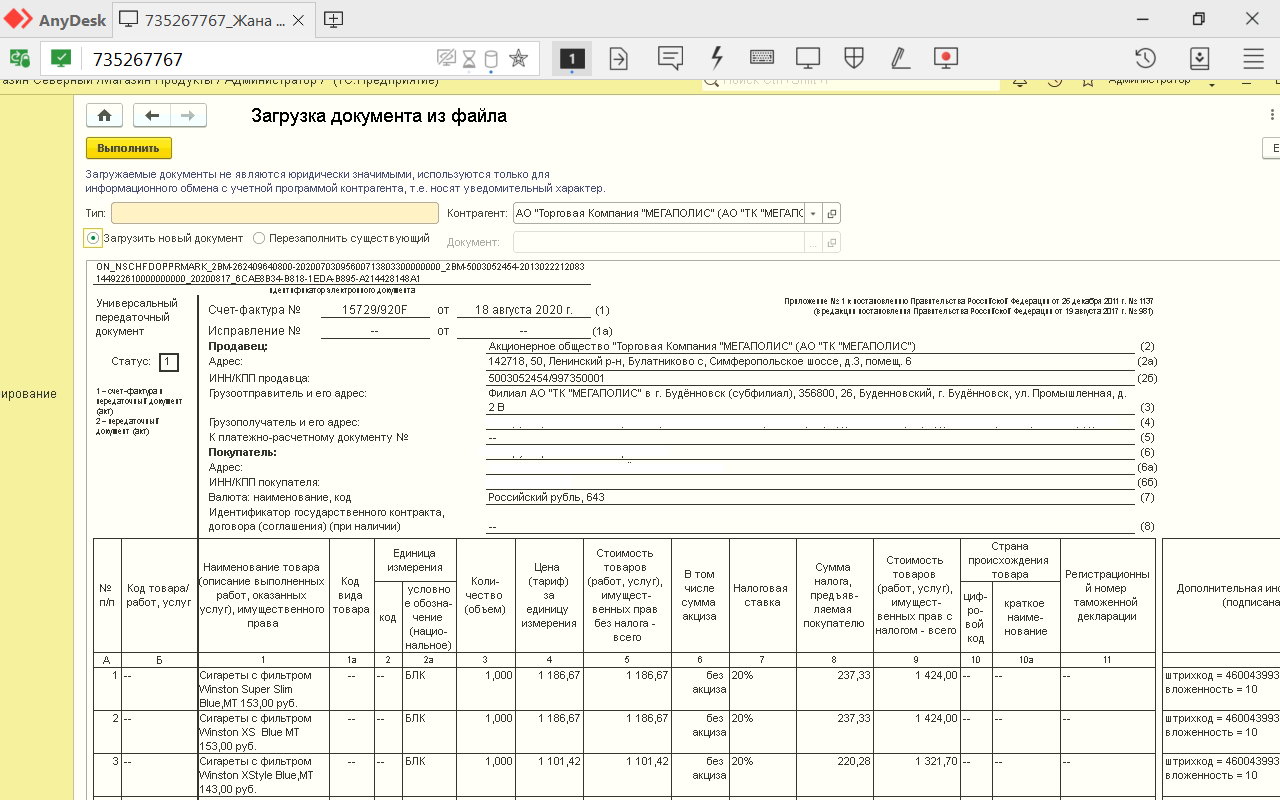Image resolution: width=1280 pixels, height=800 pixels.
Task: Open the AnyDesk logo home tab
Action: pyautogui.click(x=55, y=19)
